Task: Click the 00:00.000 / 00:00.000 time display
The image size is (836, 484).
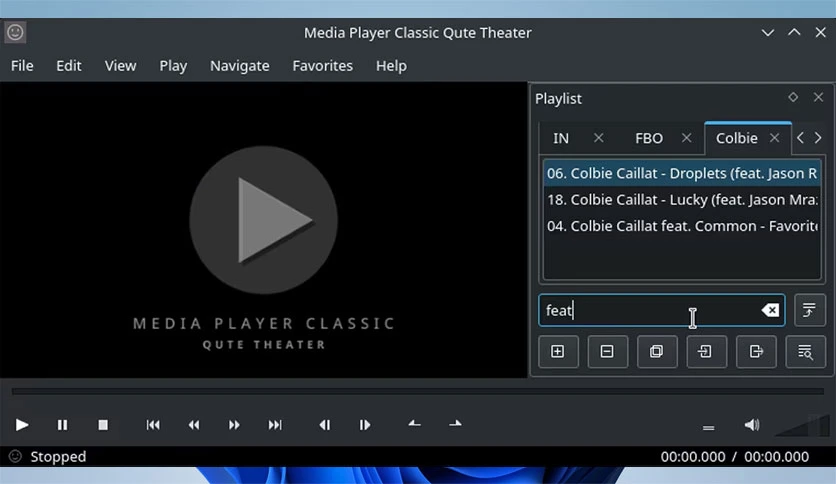Action: 735,457
